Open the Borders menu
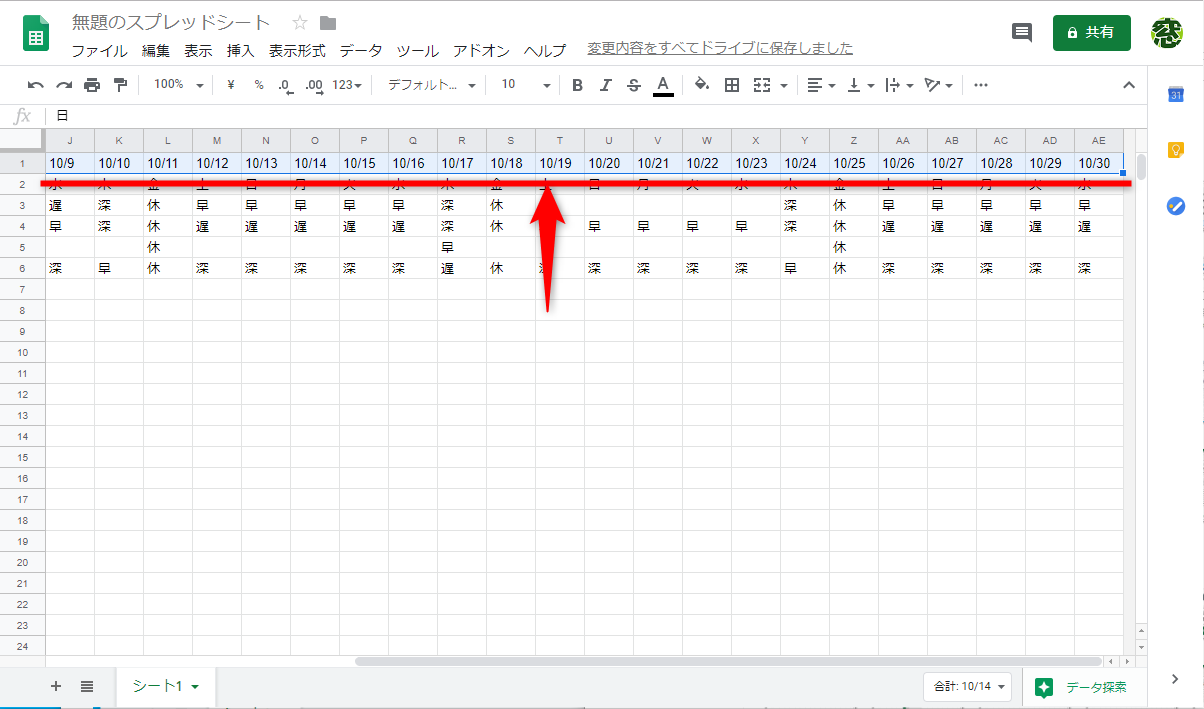Viewport: 1204px width, 709px height. click(731, 85)
